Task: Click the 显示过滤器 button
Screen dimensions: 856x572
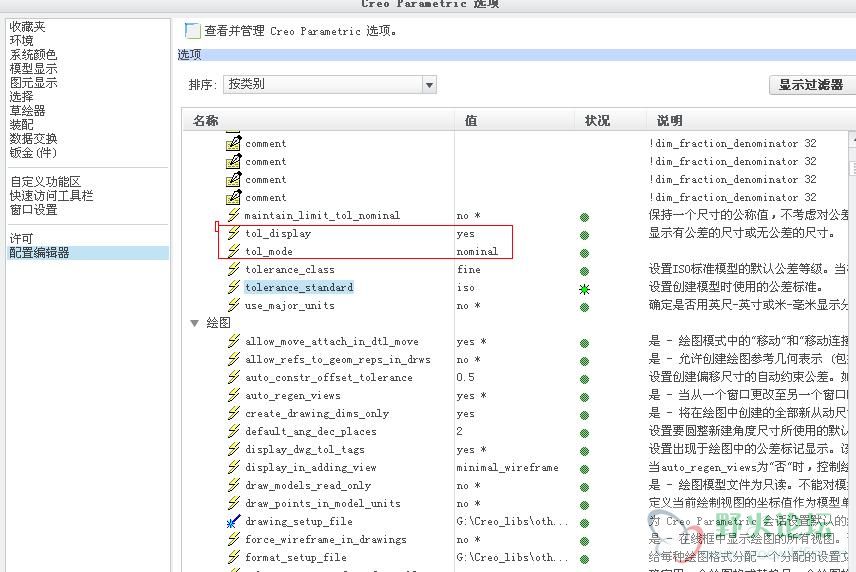Action: 812,85
